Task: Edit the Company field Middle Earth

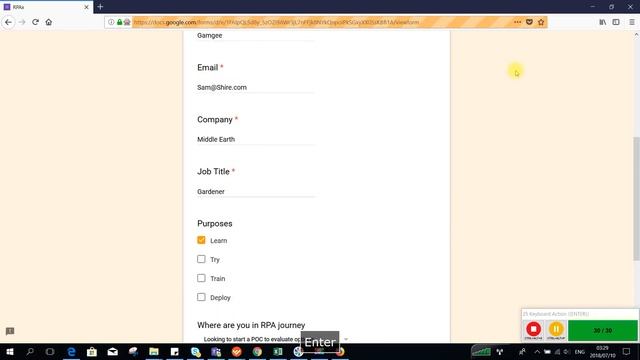Action: pos(256,139)
